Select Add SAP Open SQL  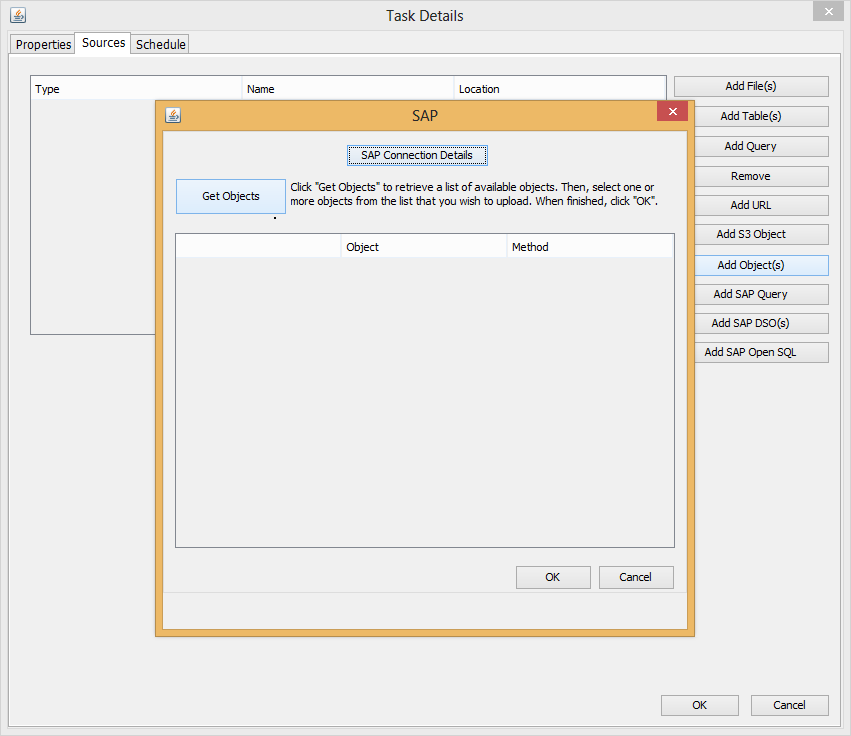coord(750,352)
